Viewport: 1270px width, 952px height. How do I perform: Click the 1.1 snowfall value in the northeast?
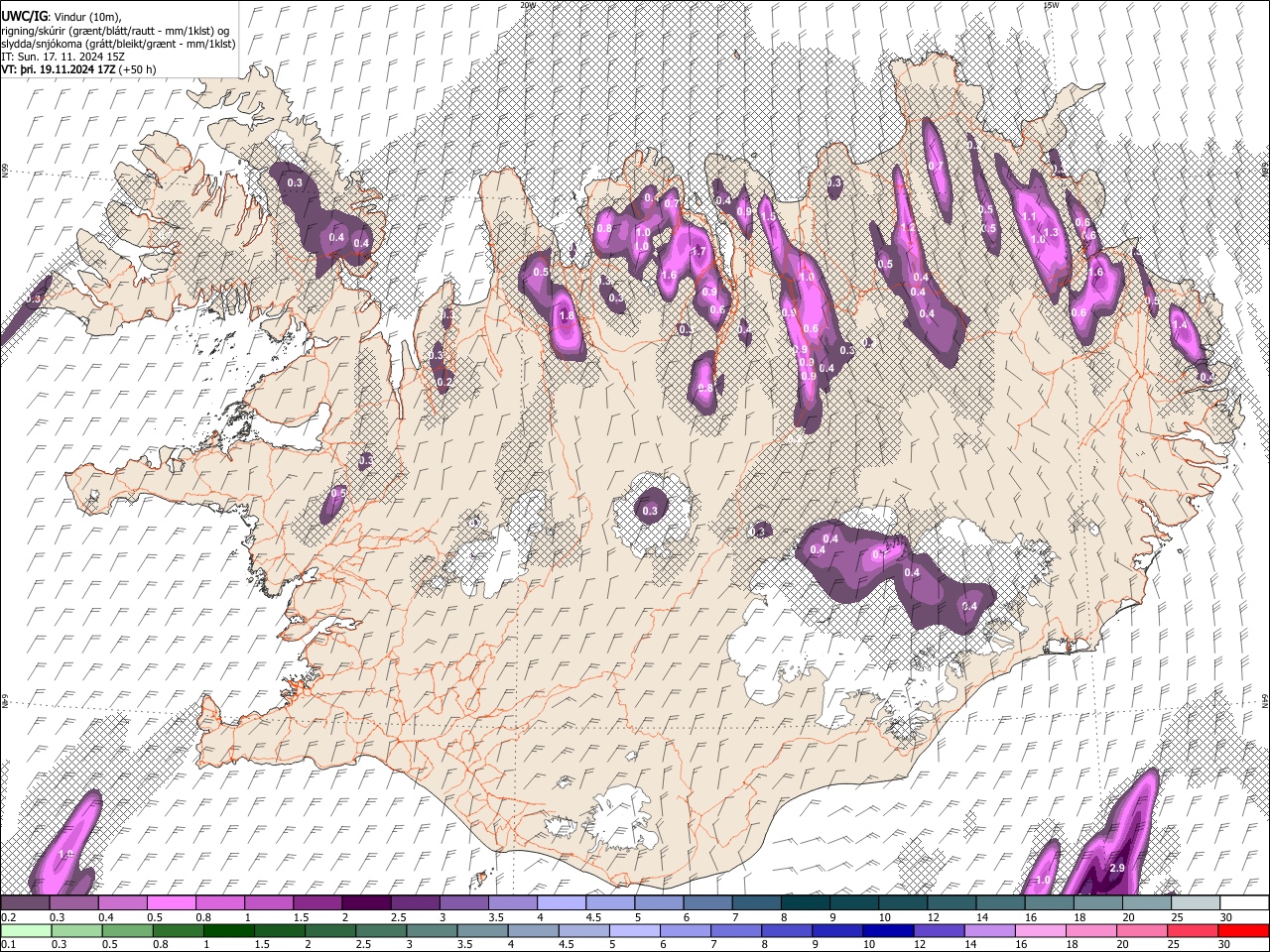coord(1029,216)
